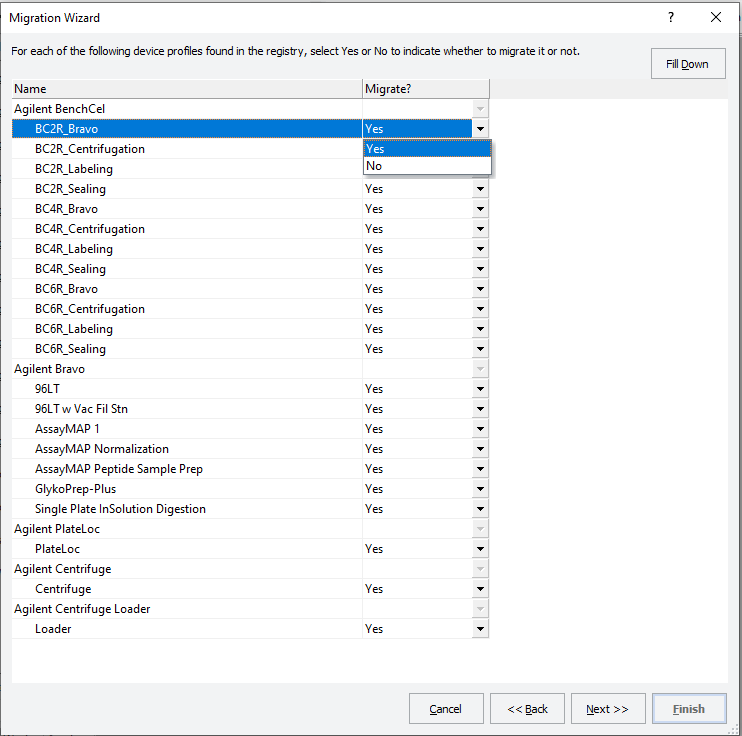
Task: Open the Single Plate InSolution Digestion dropdown arrow
Action: pos(480,509)
